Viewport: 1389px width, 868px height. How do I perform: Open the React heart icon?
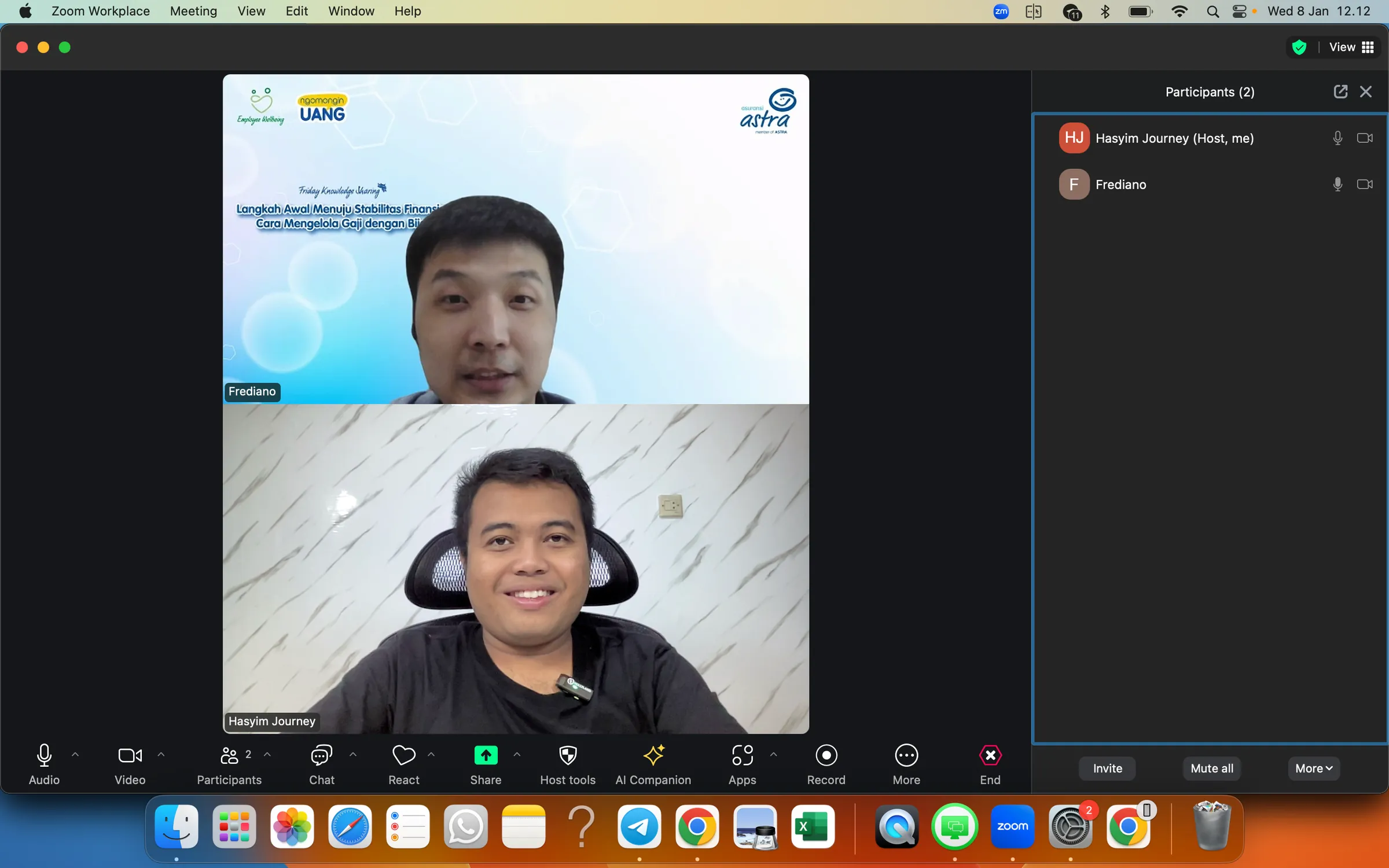[403, 755]
